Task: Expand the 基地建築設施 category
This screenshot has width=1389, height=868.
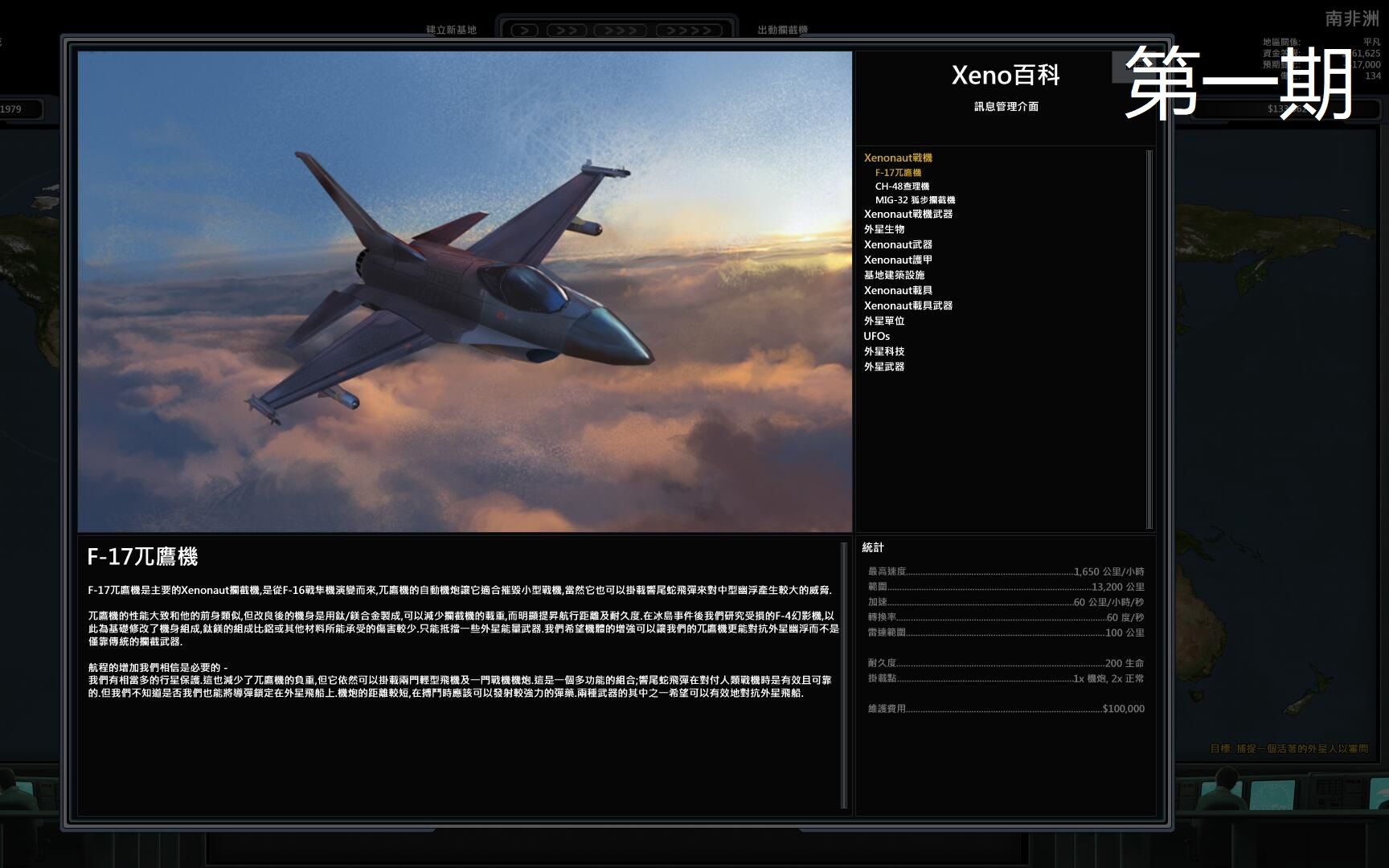Action: [894, 275]
